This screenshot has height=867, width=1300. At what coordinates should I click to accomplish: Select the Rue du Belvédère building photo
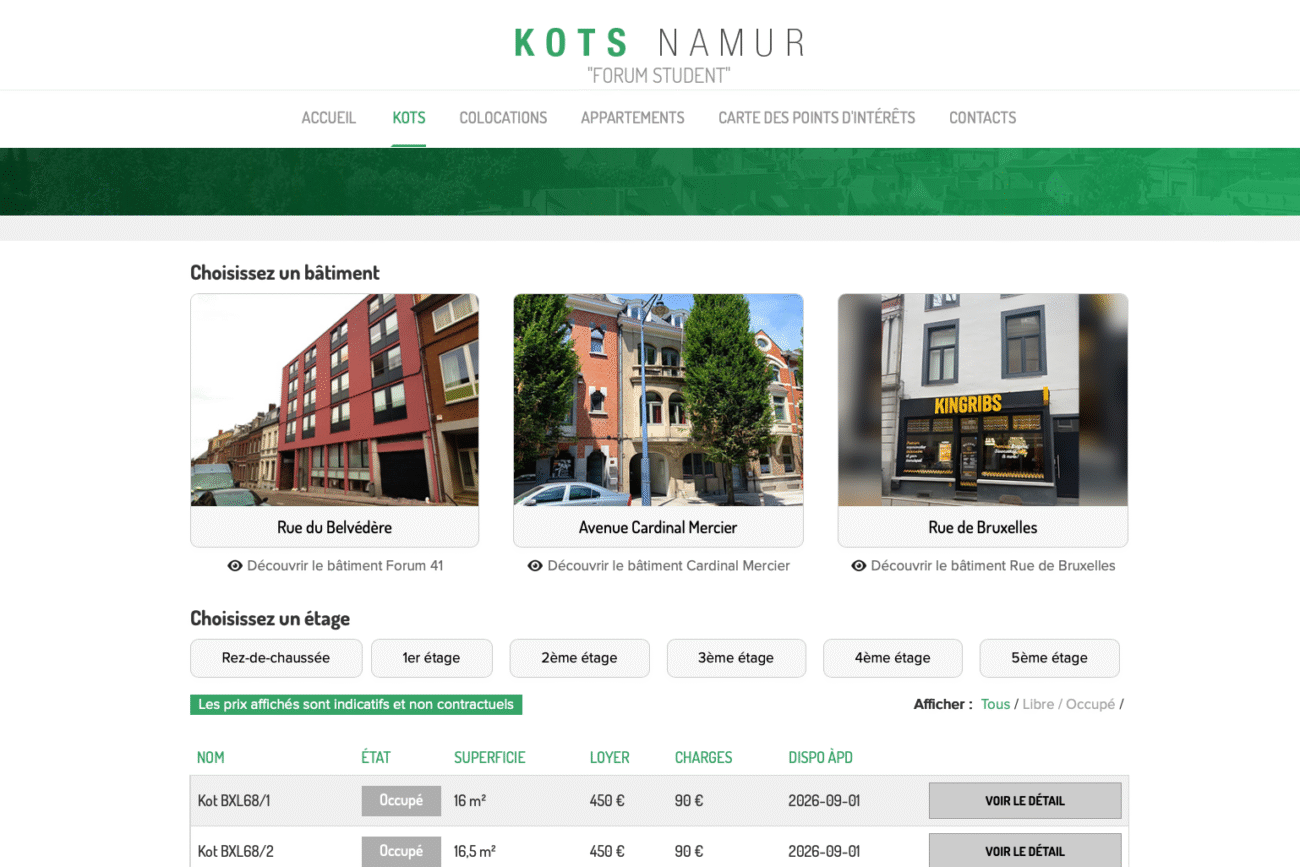point(334,400)
